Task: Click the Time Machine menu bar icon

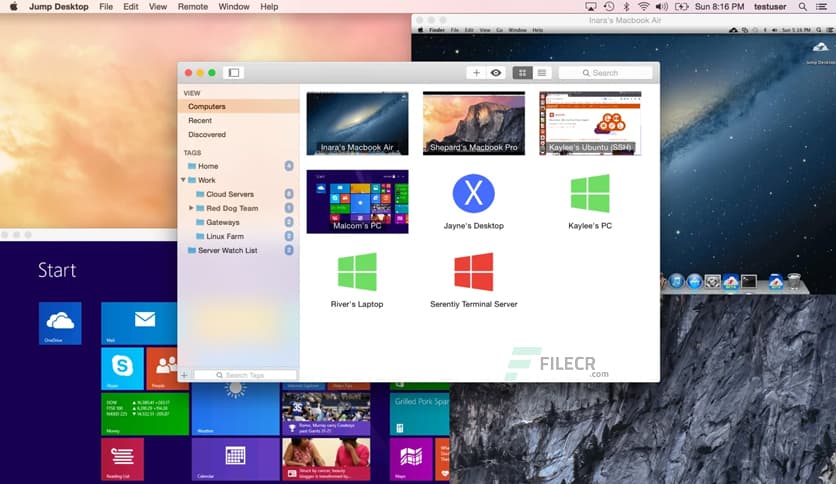Action: [x=609, y=6]
